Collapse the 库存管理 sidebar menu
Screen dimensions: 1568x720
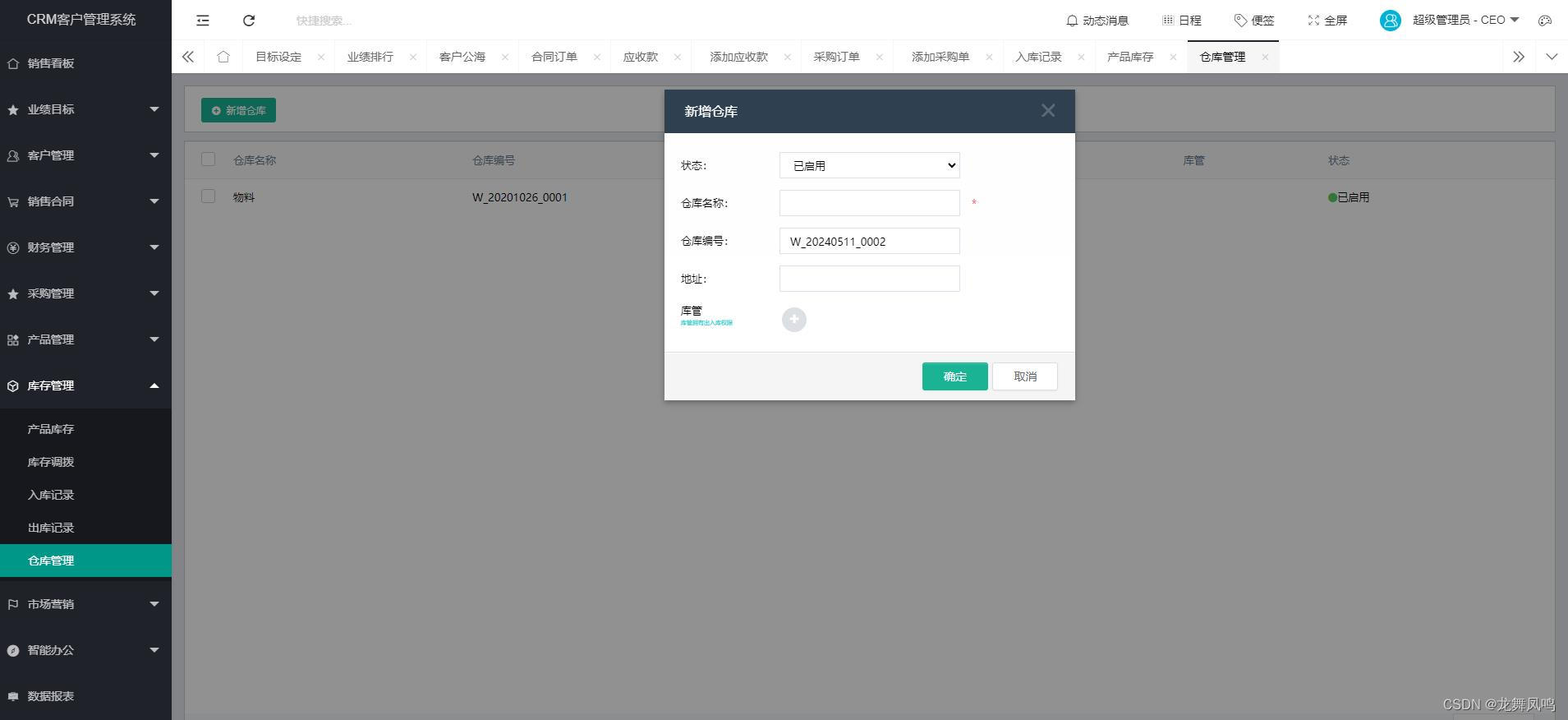(x=85, y=385)
